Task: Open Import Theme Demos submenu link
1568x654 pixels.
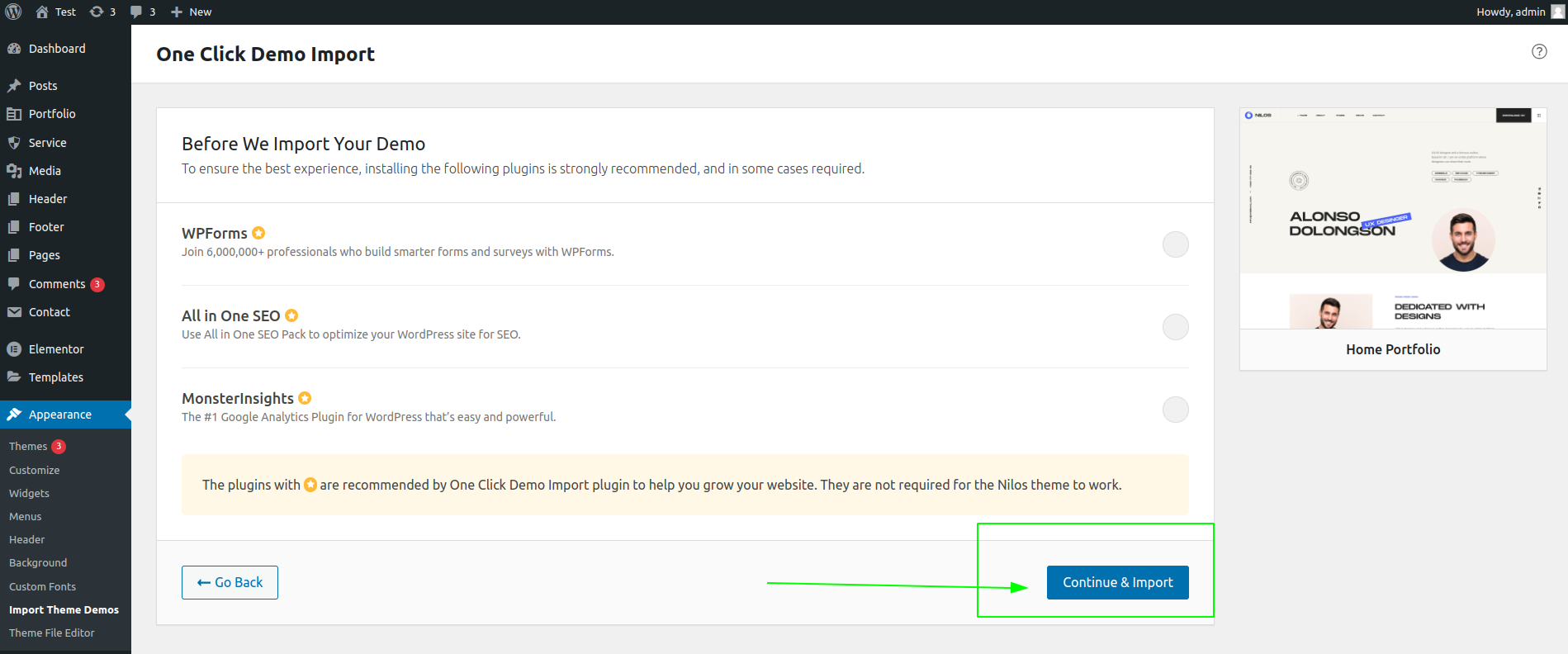Action: (x=64, y=609)
